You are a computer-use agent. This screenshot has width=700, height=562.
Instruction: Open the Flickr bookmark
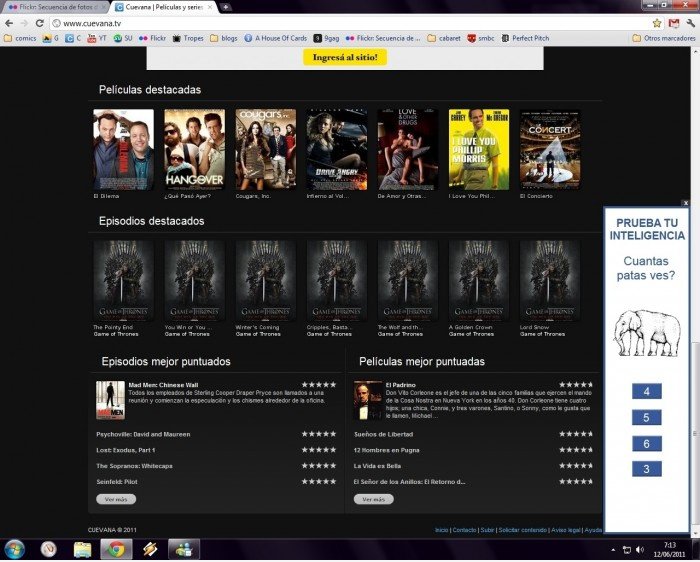tap(152, 38)
